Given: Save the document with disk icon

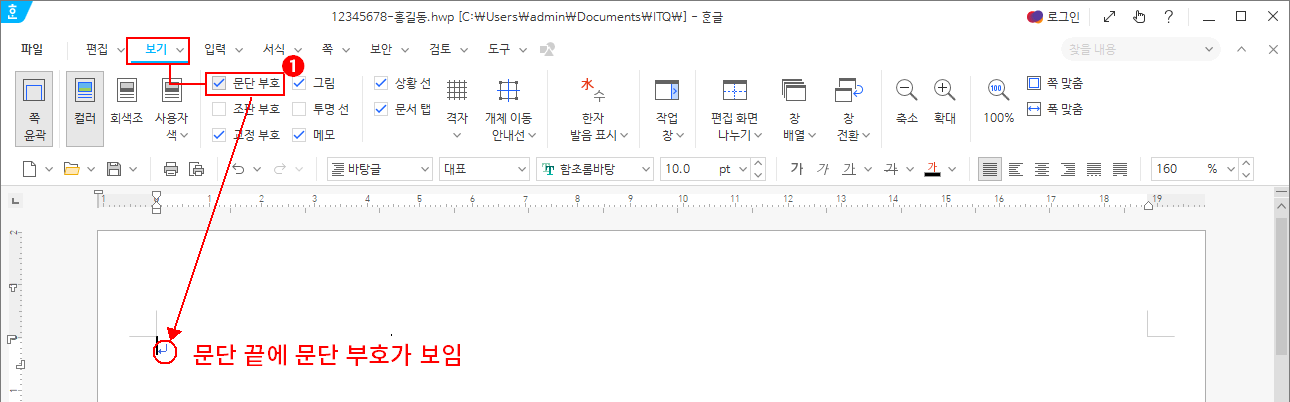Looking at the screenshot, I should point(114,169).
